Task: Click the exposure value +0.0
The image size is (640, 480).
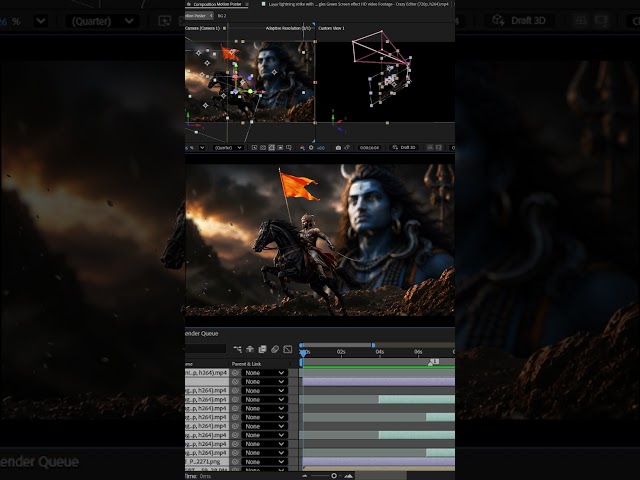Action: point(321,148)
